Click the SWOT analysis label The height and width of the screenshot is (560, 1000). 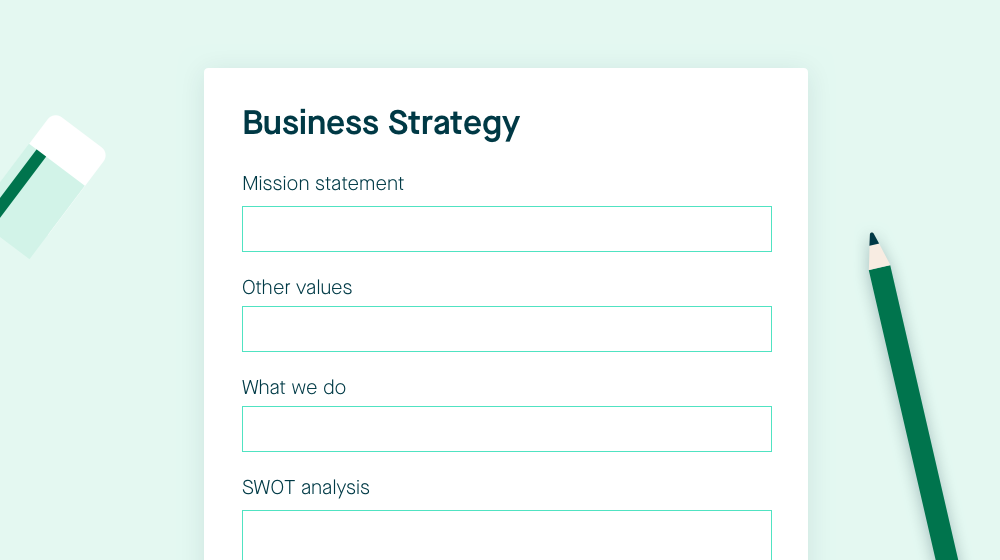click(x=306, y=488)
